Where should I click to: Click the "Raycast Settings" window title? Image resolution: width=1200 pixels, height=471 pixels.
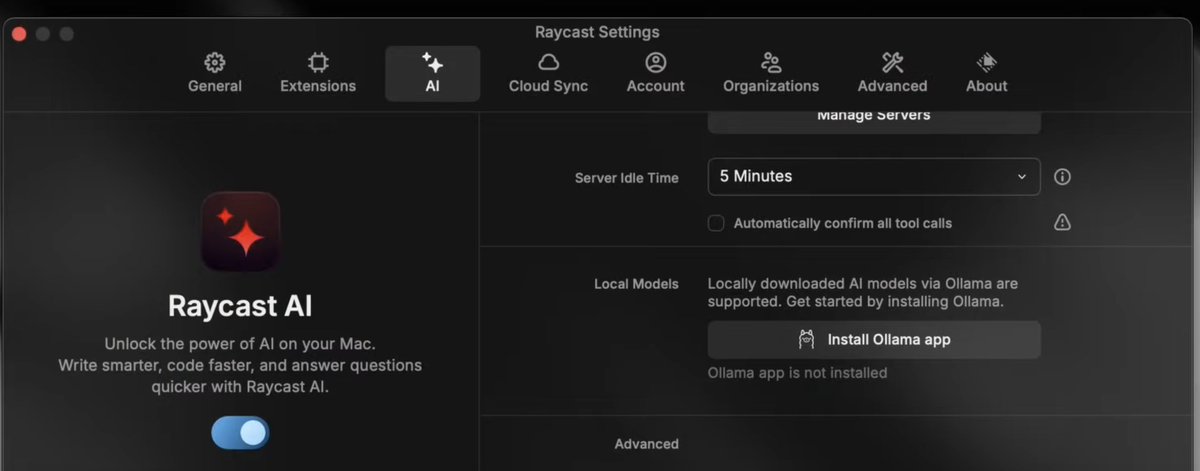click(597, 32)
